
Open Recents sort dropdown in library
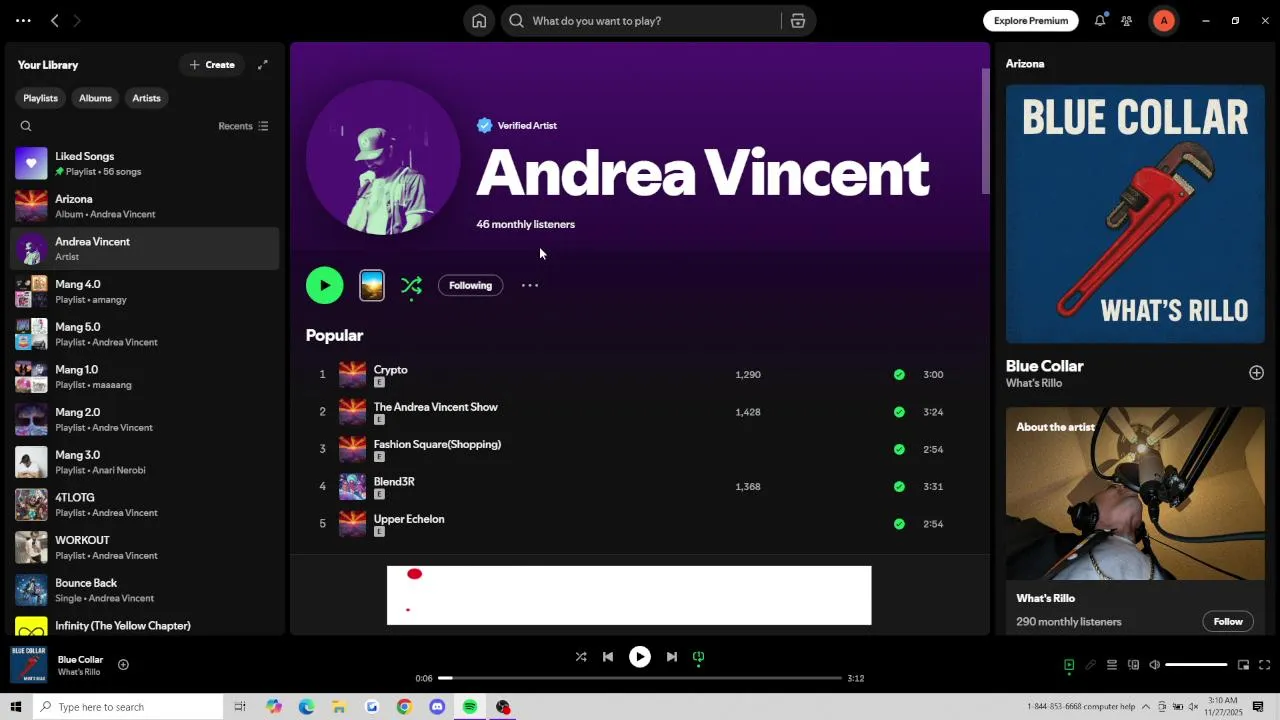point(243,126)
